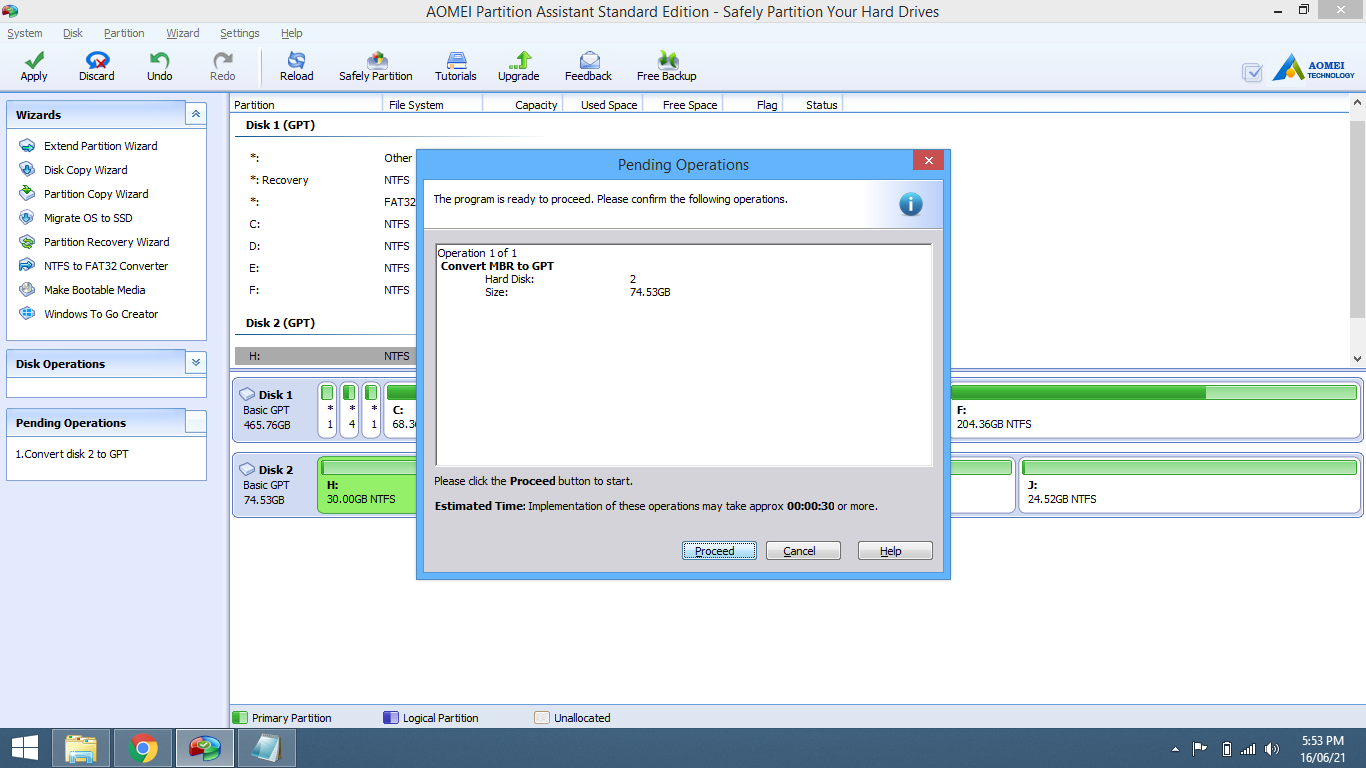Viewport: 1366px width, 768px height.
Task: Click the AOMEI Technology logo
Action: click(1313, 68)
